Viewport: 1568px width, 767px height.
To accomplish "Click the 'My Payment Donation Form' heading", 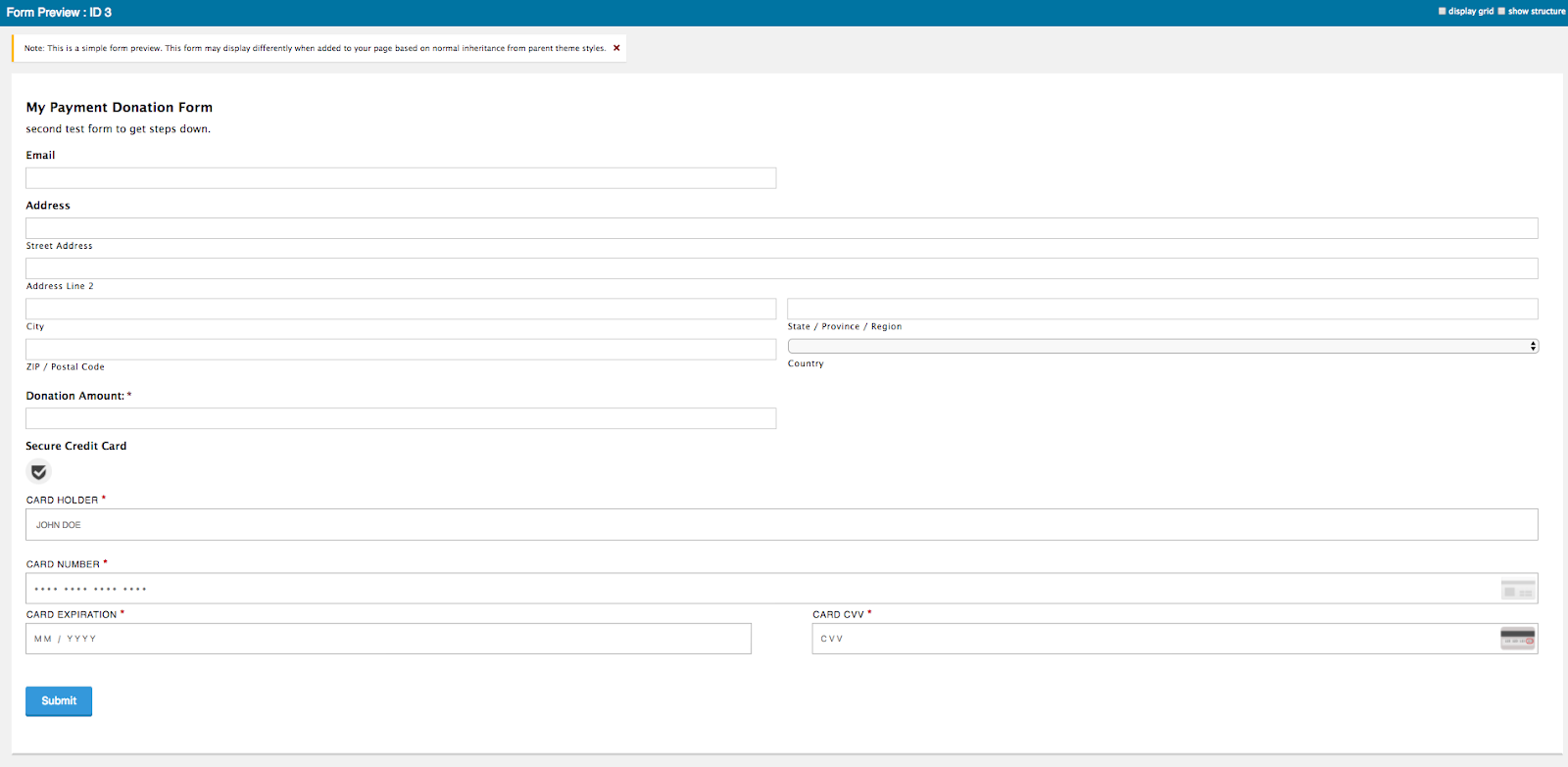I will (x=120, y=108).
